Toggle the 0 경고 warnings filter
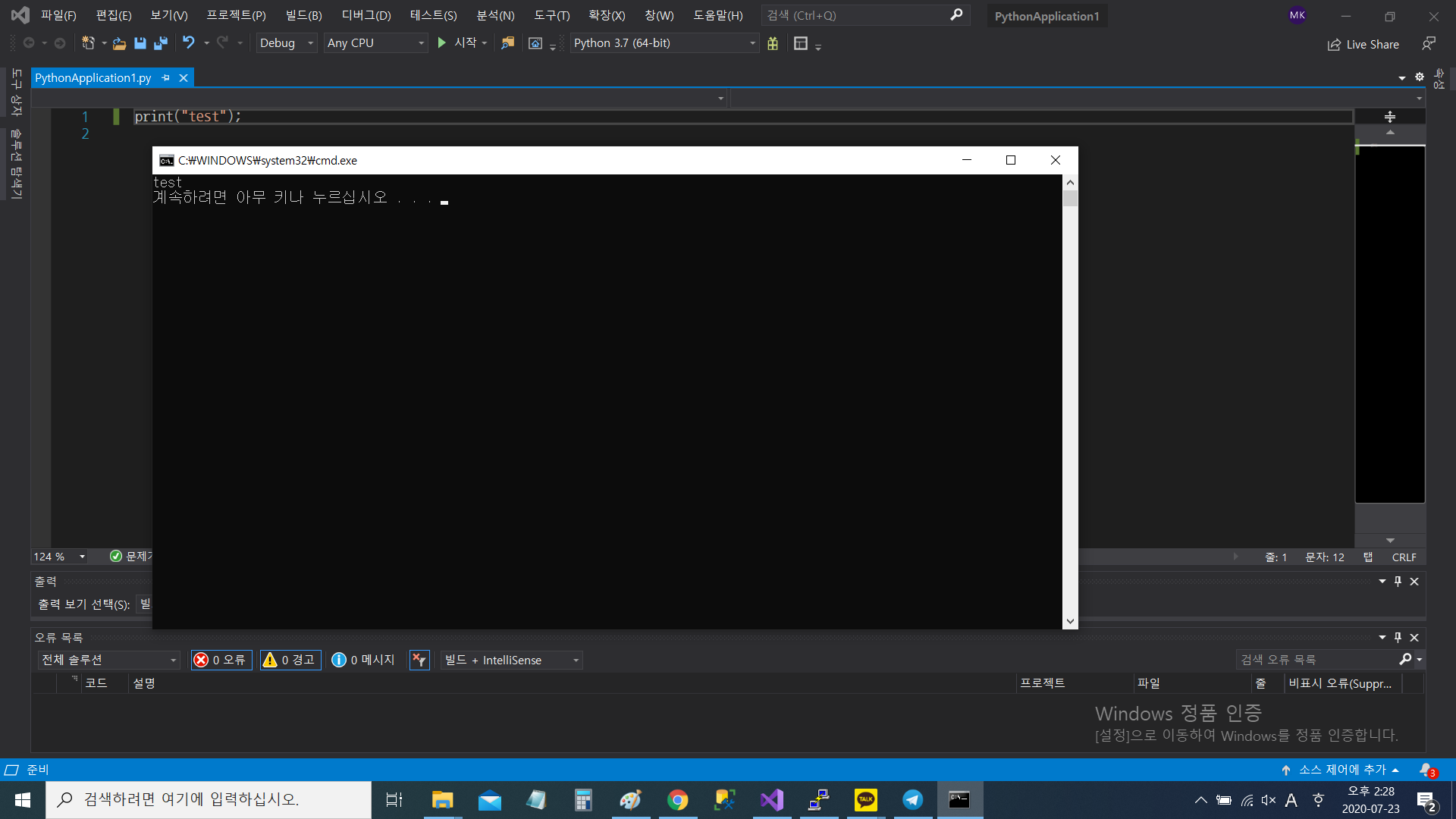Screen dimensions: 1456x819 coord(290,660)
